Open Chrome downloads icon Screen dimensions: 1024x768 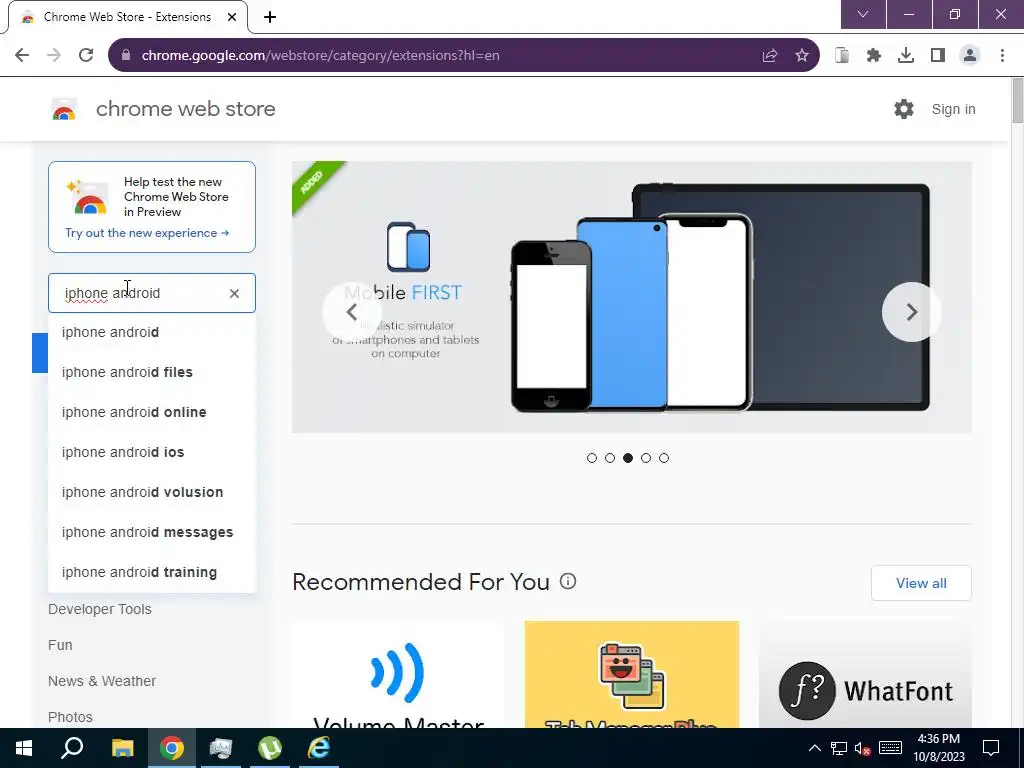[x=906, y=56]
